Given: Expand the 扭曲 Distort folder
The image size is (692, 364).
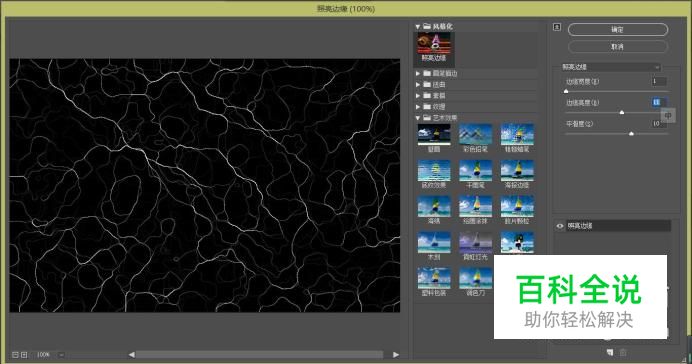Looking at the screenshot, I should (417, 84).
